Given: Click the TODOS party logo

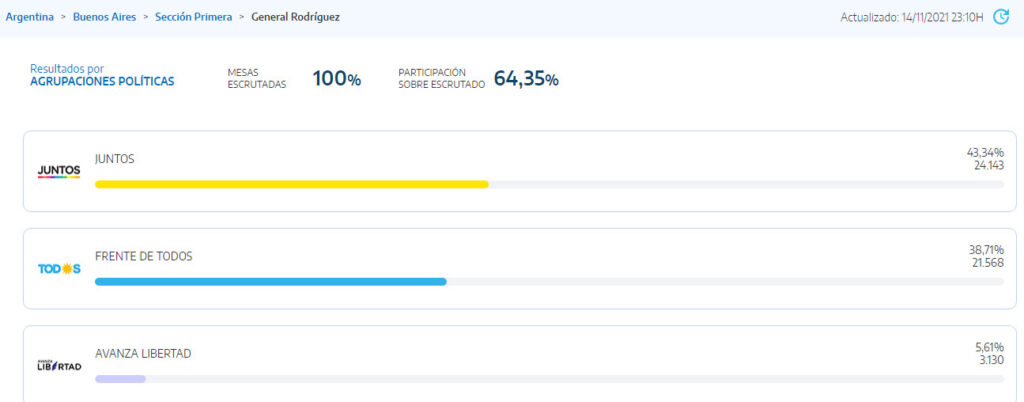Looking at the screenshot, I should point(59,269).
